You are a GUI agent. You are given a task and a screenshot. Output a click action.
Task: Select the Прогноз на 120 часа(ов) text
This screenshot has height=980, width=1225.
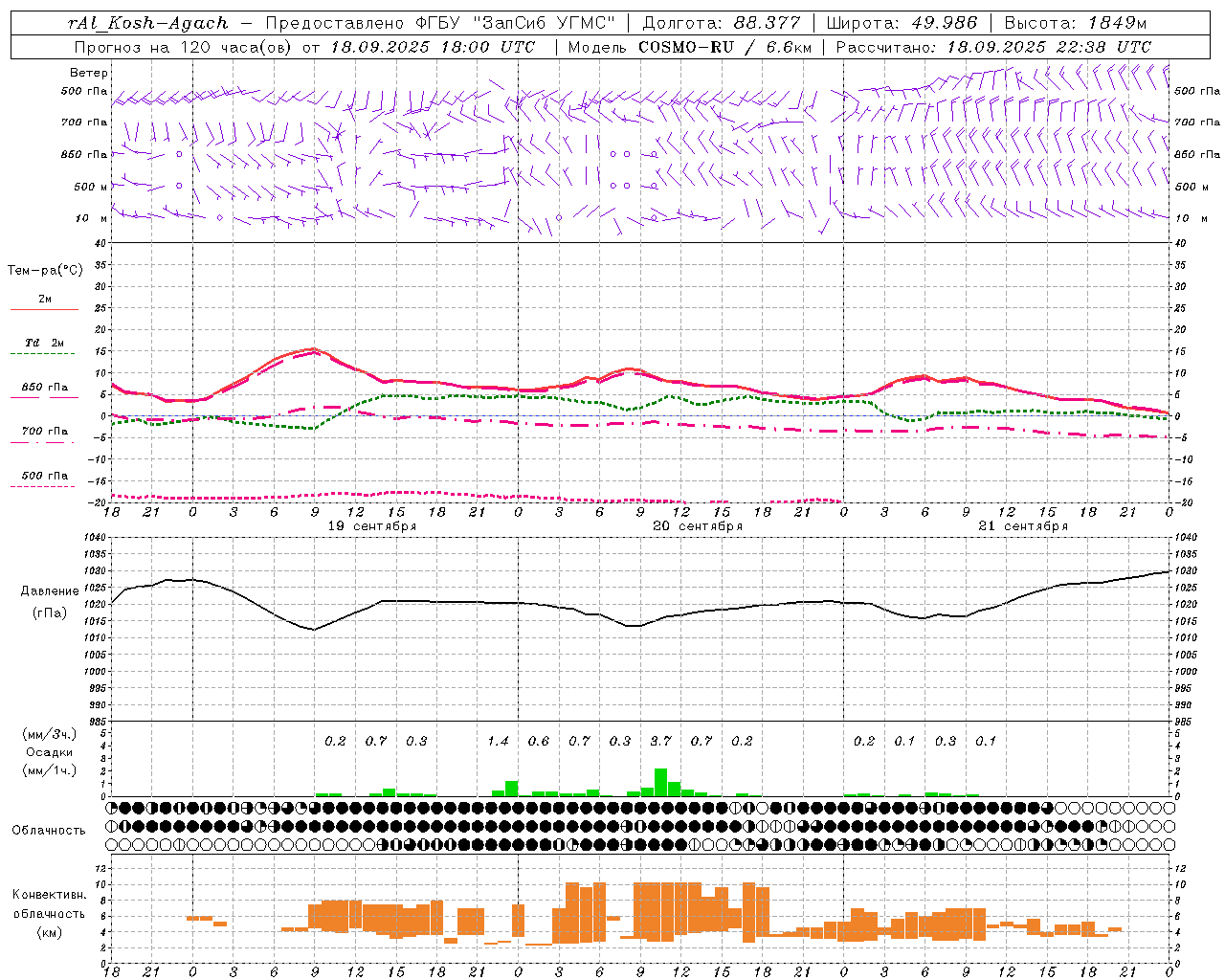click(x=183, y=47)
